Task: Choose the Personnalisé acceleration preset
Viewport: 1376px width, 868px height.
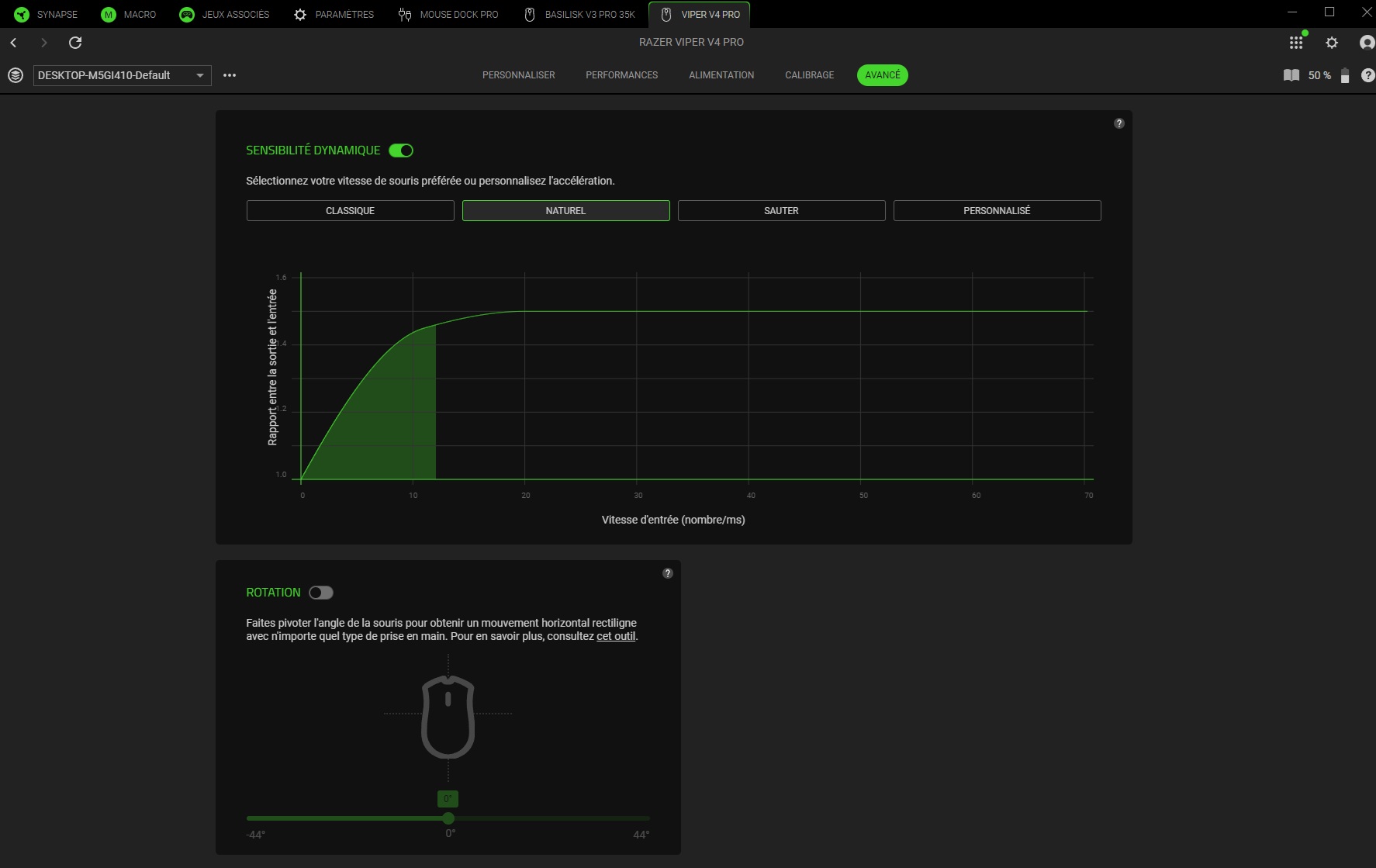Action: (997, 211)
